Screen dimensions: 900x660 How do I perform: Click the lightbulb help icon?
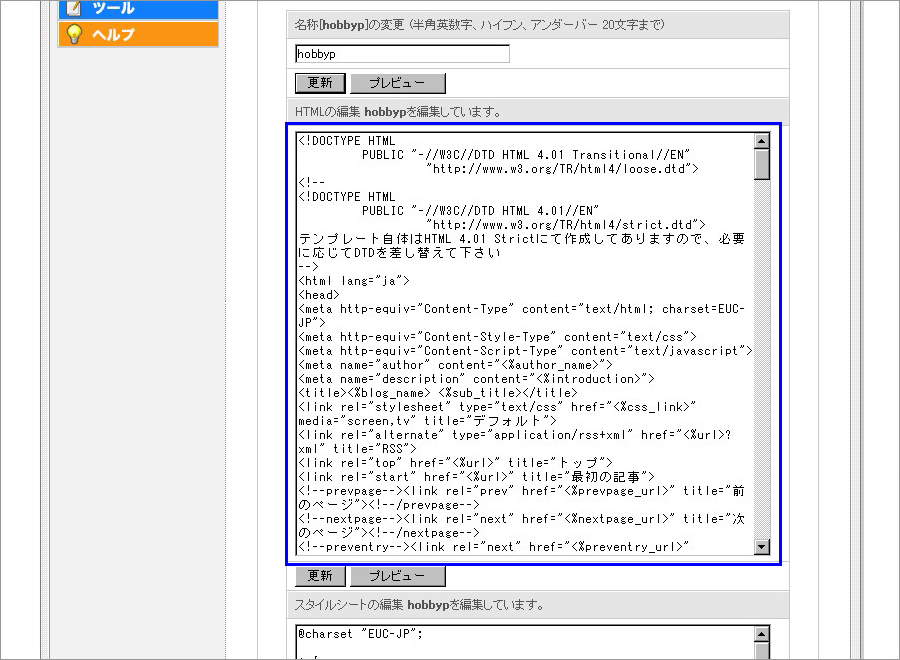(x=74, y=34)
